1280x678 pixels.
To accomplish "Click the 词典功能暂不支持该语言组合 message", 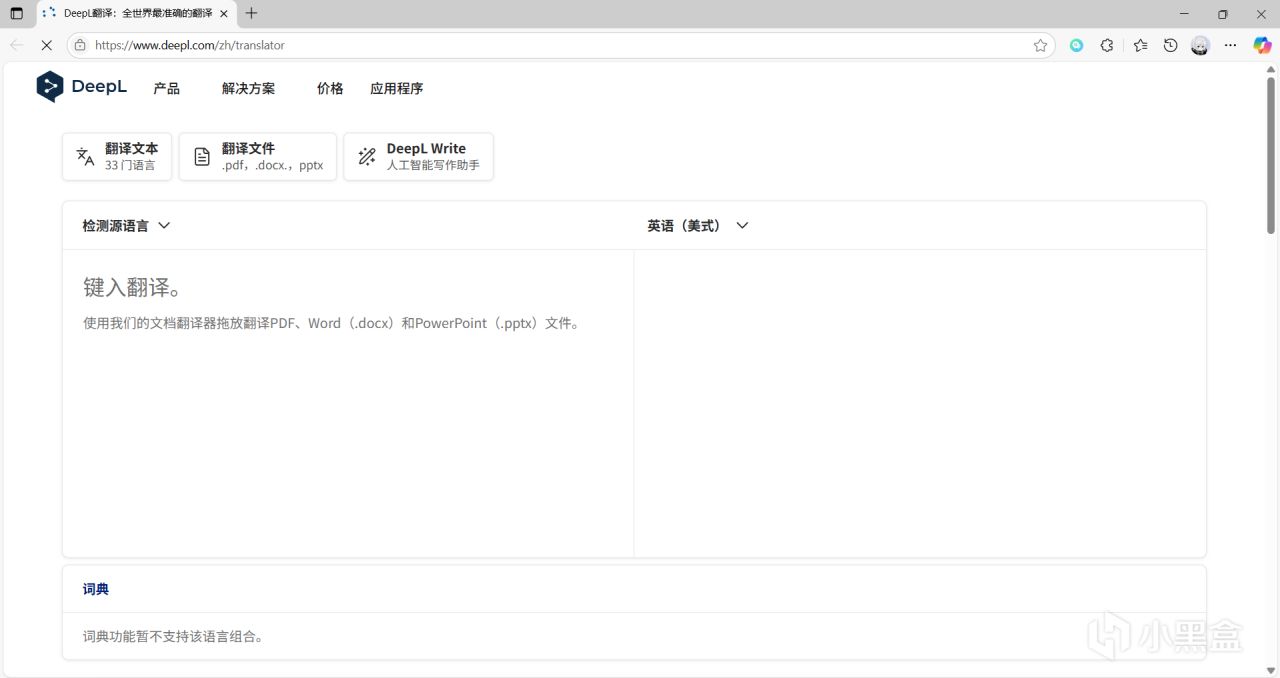I will [173, 636].
